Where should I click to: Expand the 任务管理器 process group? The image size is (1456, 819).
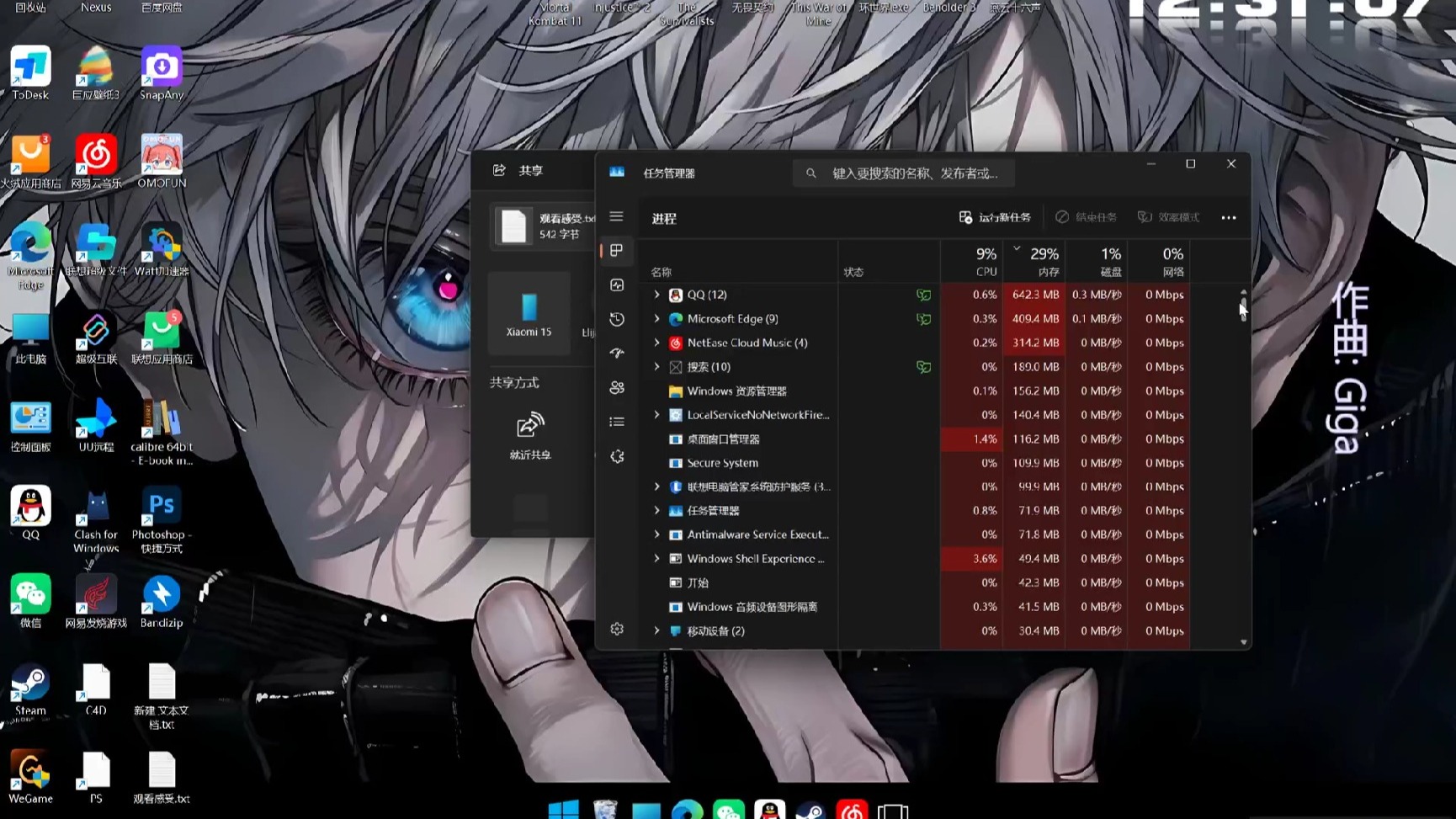click(x=656, y=511)
